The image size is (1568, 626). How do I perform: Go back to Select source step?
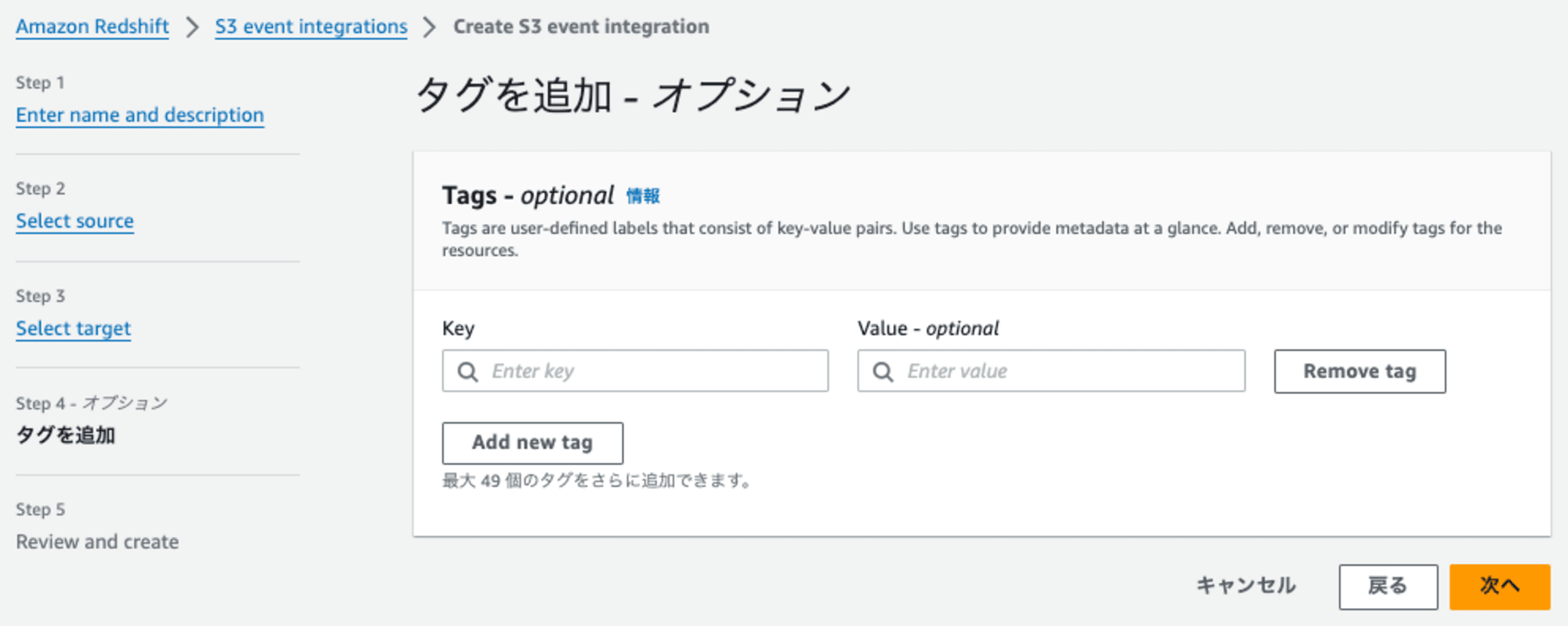click(74, 221)
